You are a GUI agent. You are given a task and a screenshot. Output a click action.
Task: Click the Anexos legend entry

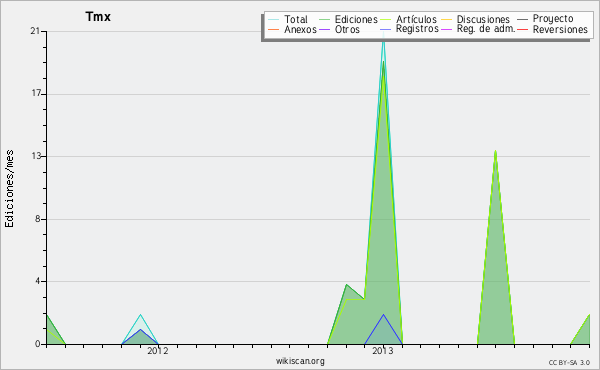tap(292, 29)
